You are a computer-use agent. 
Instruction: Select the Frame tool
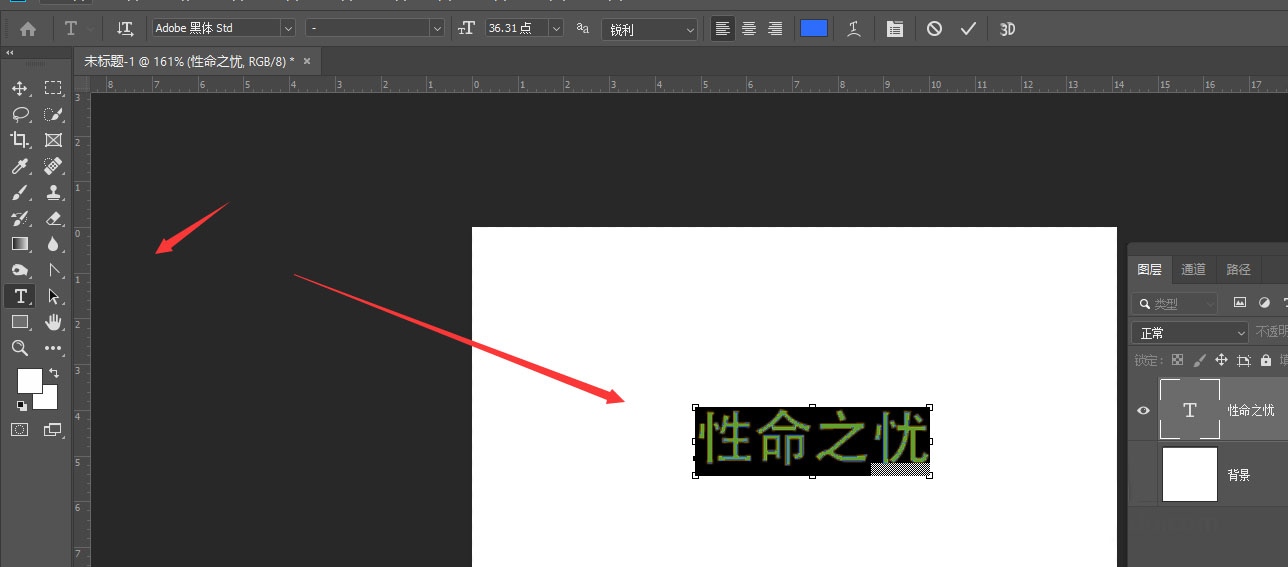53,140
